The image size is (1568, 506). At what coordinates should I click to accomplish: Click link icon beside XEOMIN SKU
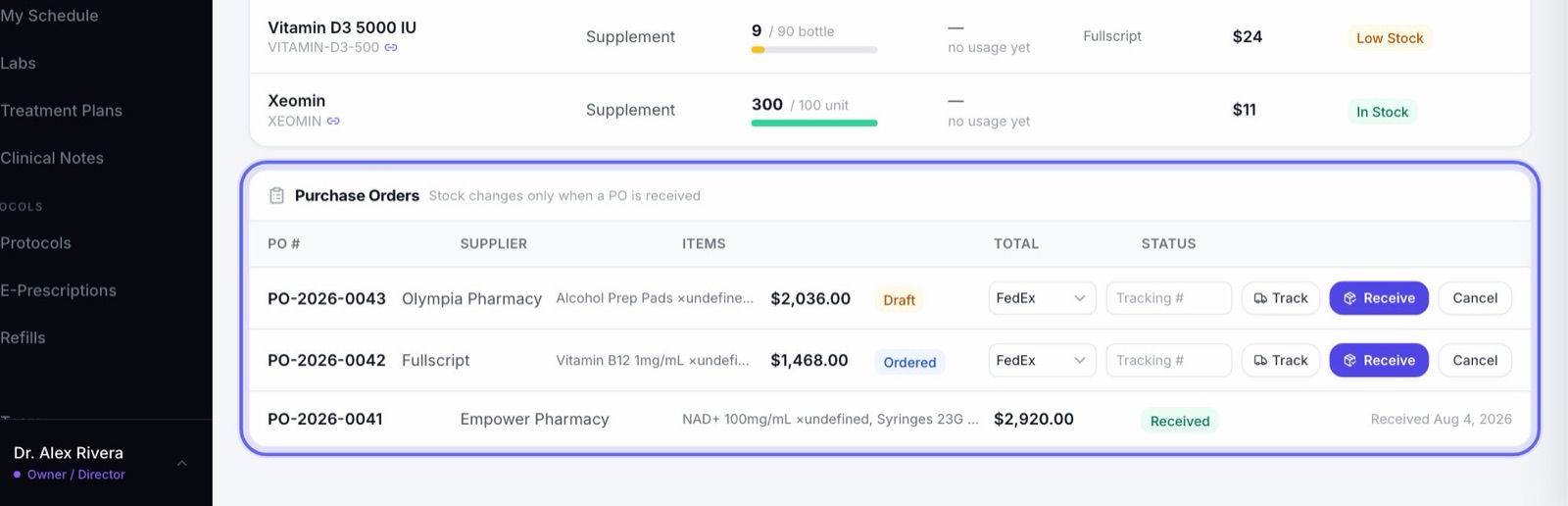[333, 121]
